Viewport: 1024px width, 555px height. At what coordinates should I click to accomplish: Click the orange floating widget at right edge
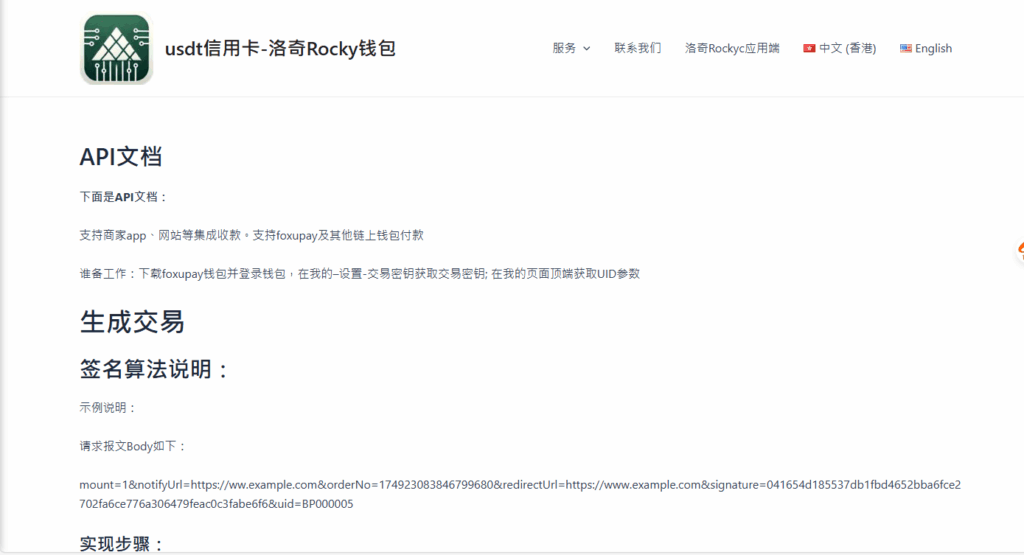(x=1019, y=251)
